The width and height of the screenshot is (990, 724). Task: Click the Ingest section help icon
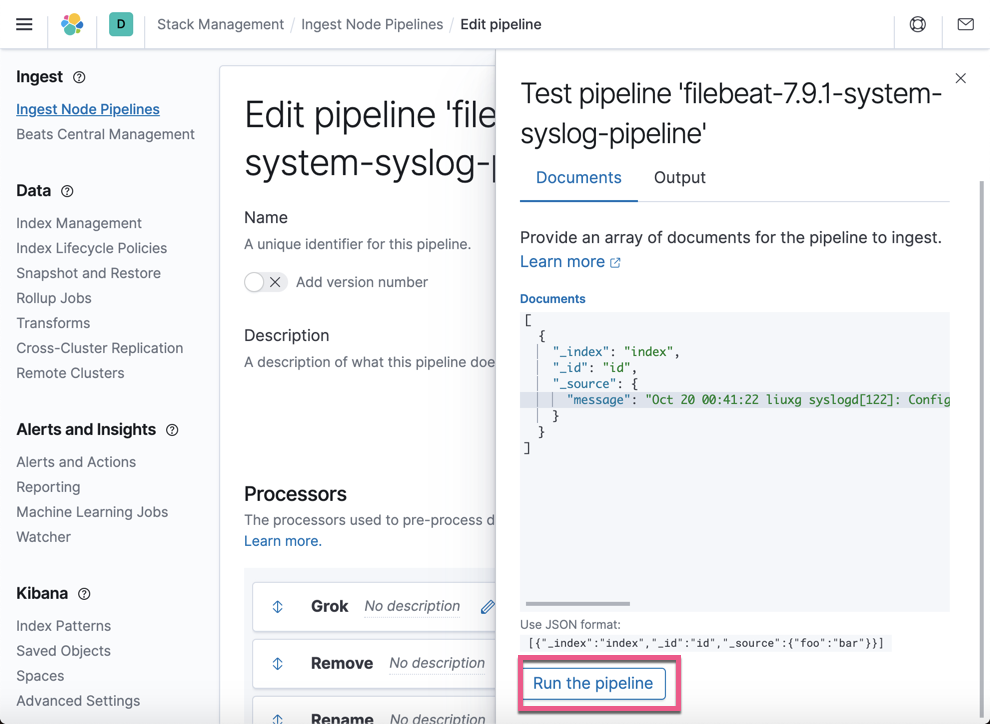79,77
